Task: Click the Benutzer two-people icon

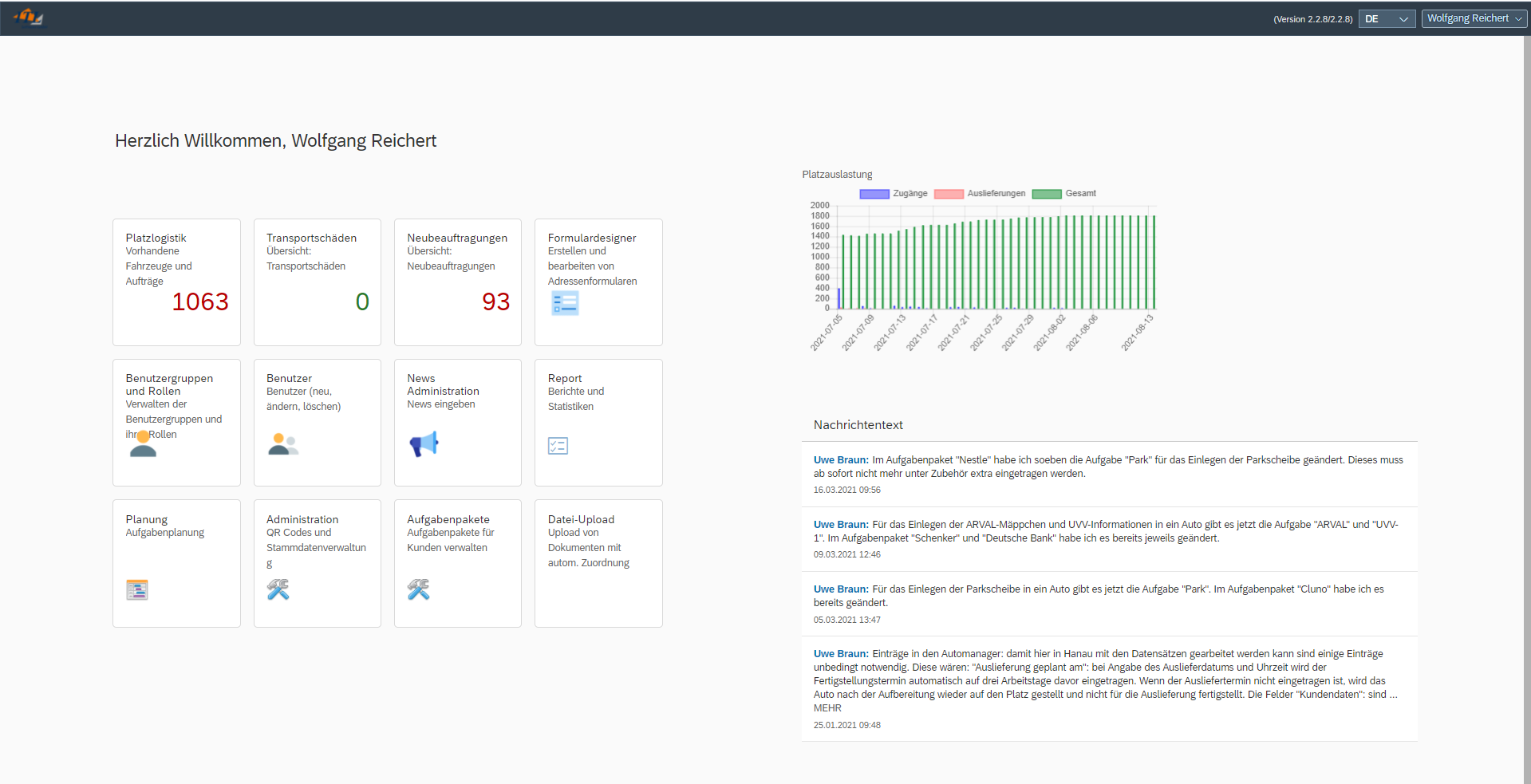Action: tap(283, 444)
